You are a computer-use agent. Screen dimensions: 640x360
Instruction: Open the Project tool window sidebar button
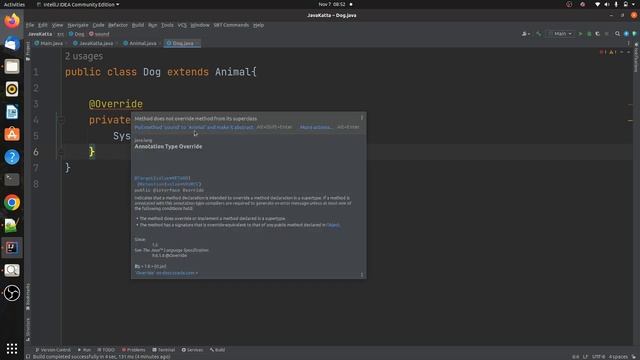pos(28,51)
